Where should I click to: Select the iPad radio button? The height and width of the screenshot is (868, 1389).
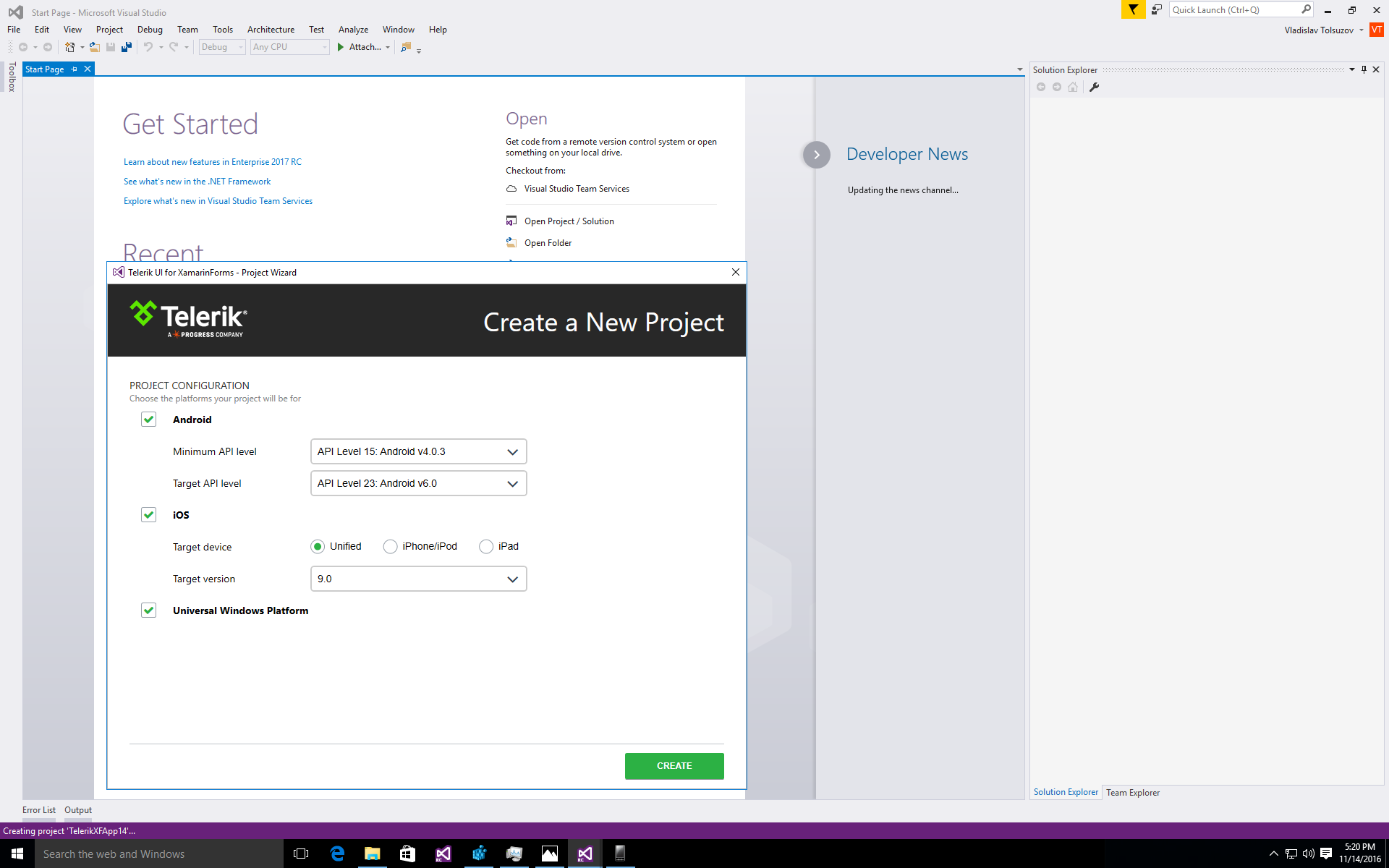pyautogui.click(x=486, y=547)
